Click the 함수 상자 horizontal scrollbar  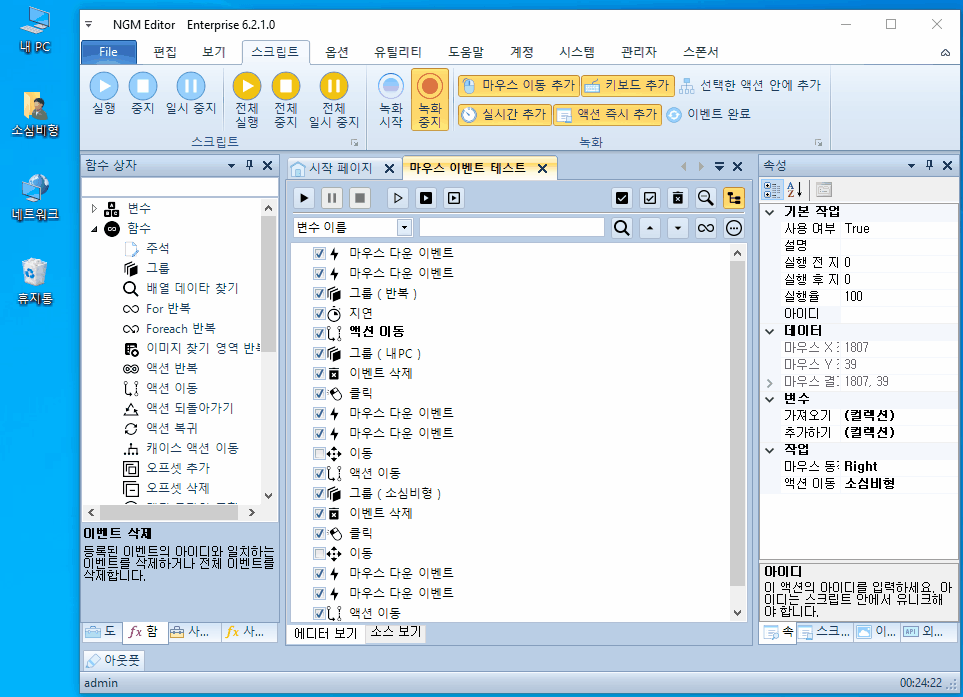pos(171,512)
